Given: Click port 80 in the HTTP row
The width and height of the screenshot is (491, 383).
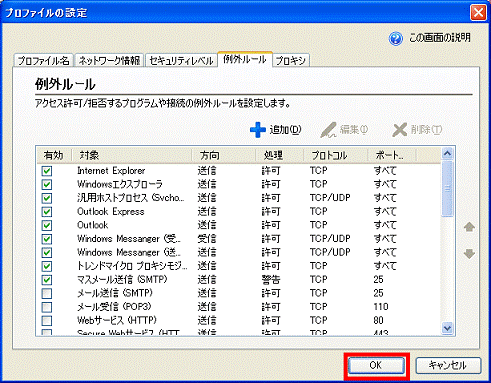Looking at the screenshot, I should coord(379,320).
